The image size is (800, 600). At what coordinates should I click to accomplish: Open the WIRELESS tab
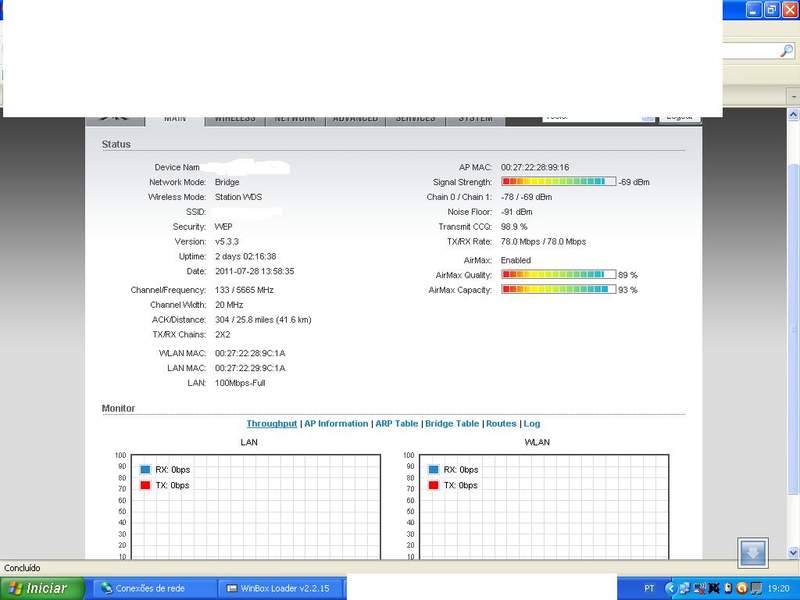click(235, 120)
